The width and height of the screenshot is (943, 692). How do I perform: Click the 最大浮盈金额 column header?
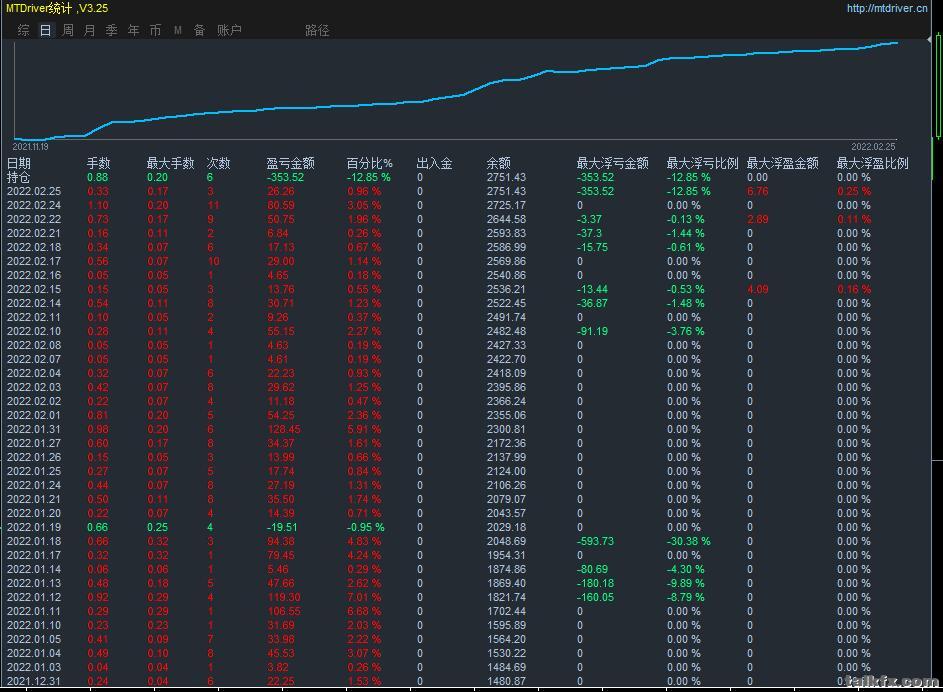(x=782, y=163)
